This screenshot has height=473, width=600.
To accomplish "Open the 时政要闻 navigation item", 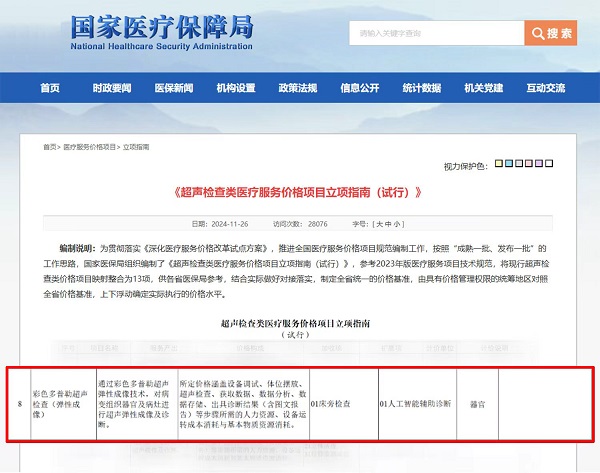I will click(112, 88).
